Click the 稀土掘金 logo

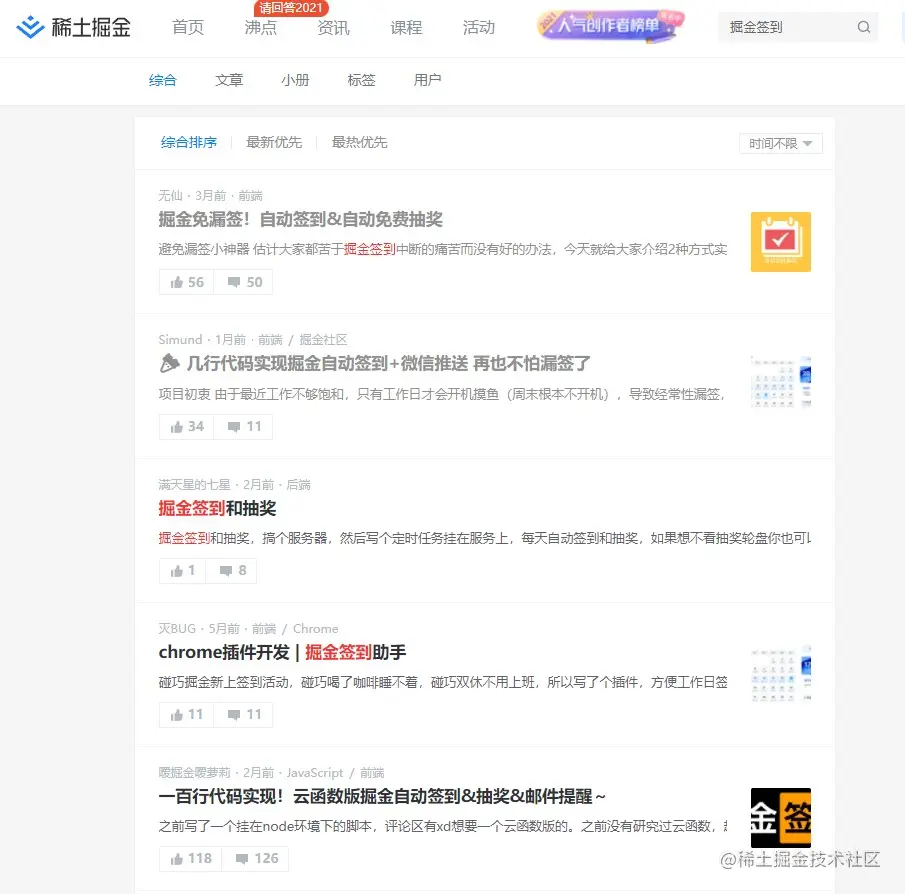(73, 27)
